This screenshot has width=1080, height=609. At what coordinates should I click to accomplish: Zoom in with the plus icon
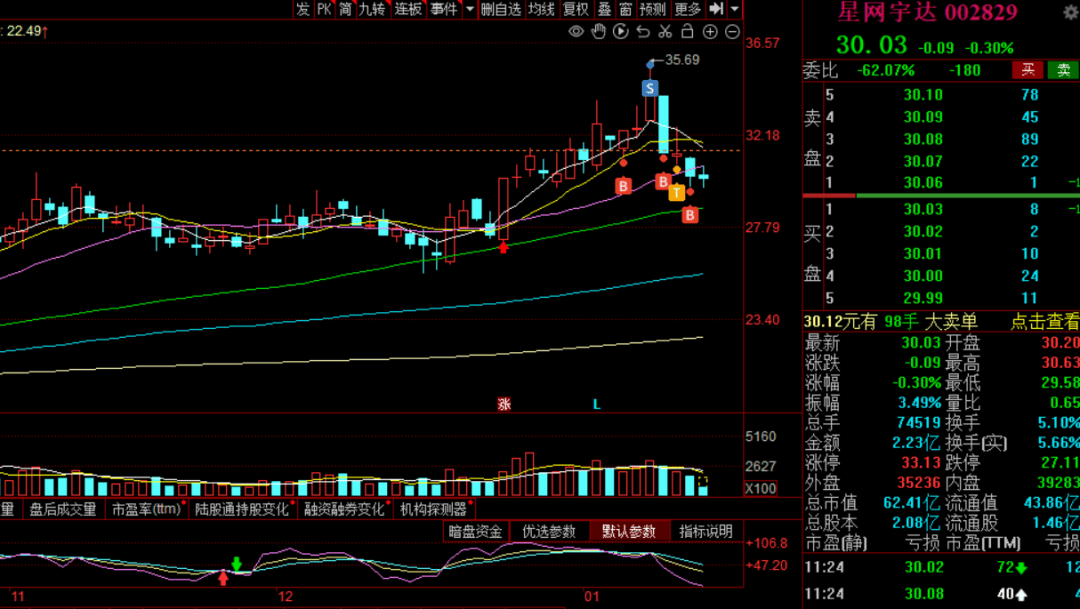click(710, 32)
